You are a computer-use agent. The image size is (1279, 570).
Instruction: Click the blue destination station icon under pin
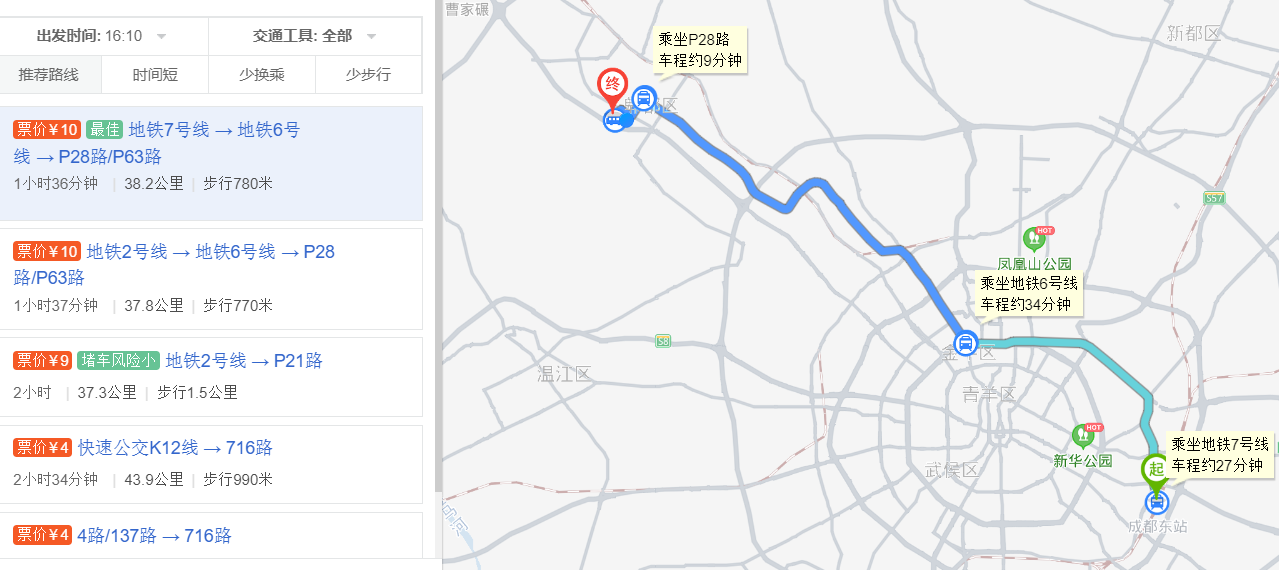[614, 121]
